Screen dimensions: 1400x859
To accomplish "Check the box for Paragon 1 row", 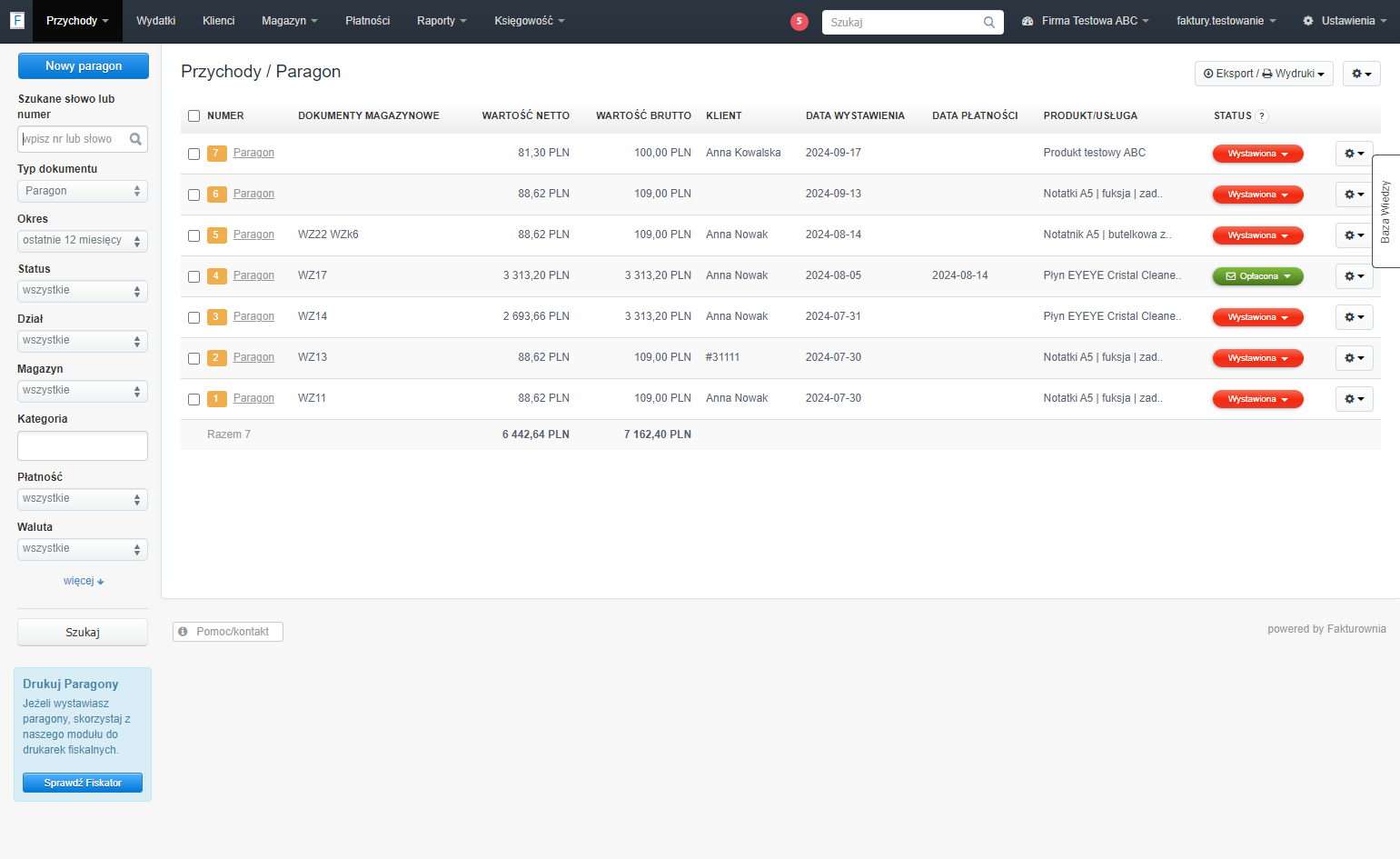I will [x=194, y=399].
